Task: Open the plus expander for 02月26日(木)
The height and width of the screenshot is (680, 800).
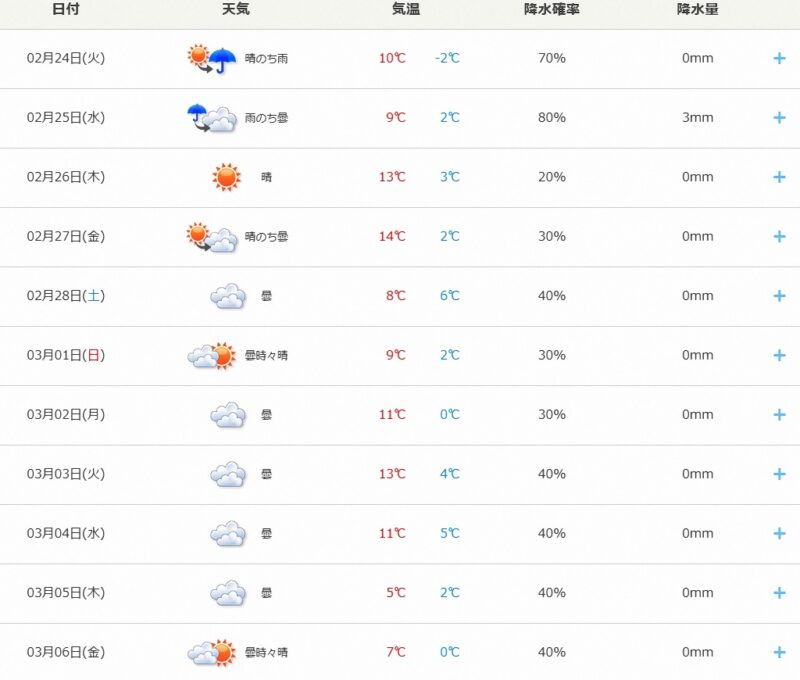Action: 779,177
